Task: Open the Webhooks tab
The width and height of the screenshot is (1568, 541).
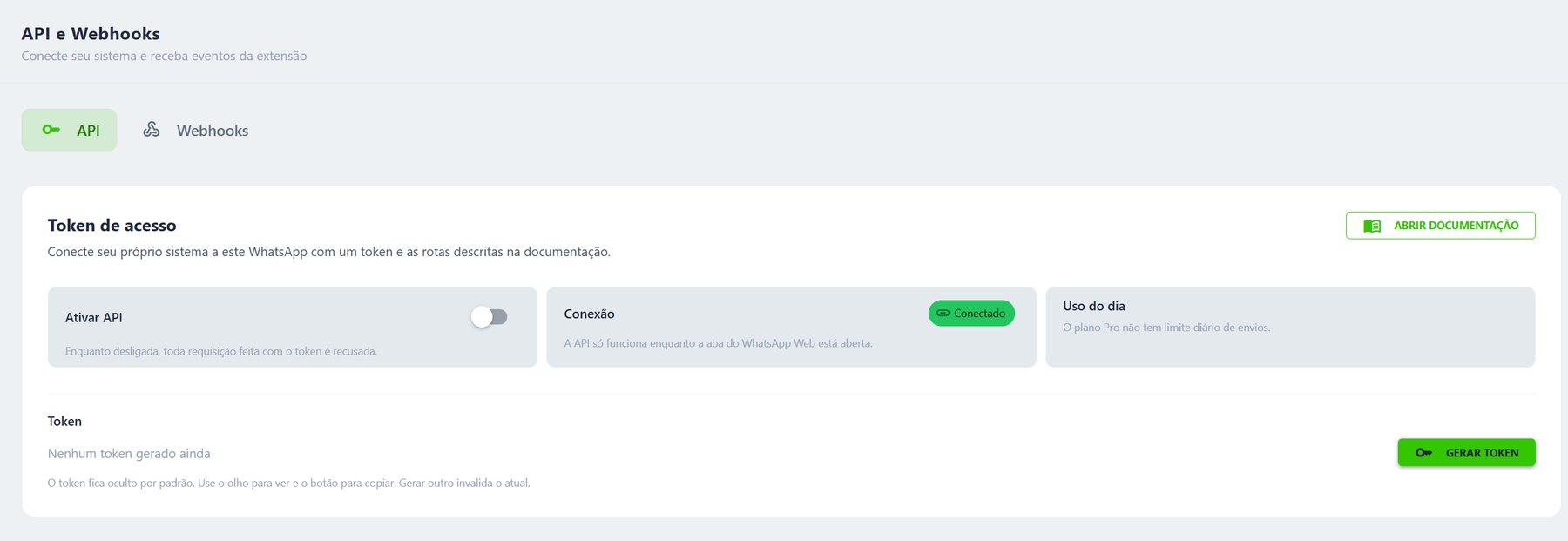Action: (x=196, y=130)
